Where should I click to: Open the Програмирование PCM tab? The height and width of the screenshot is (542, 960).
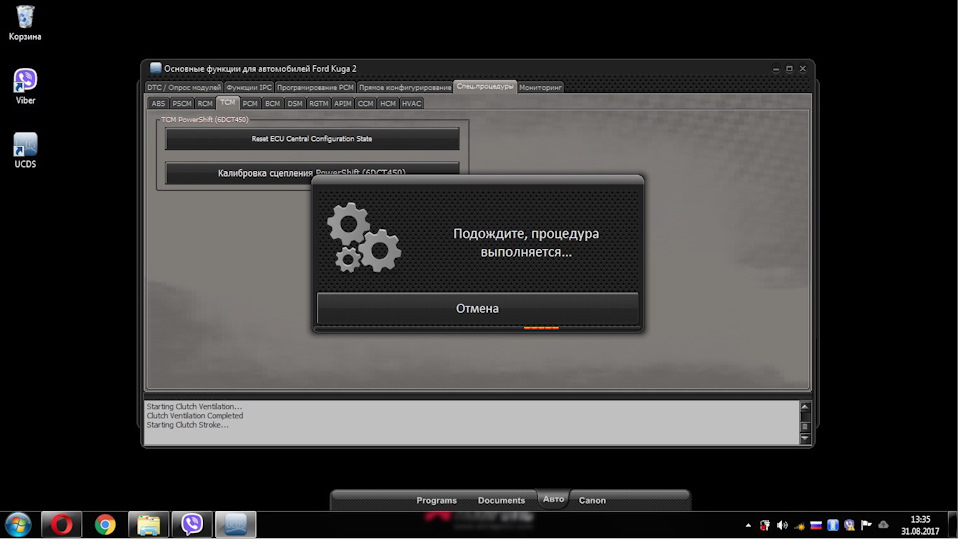[x=315, y=88]
